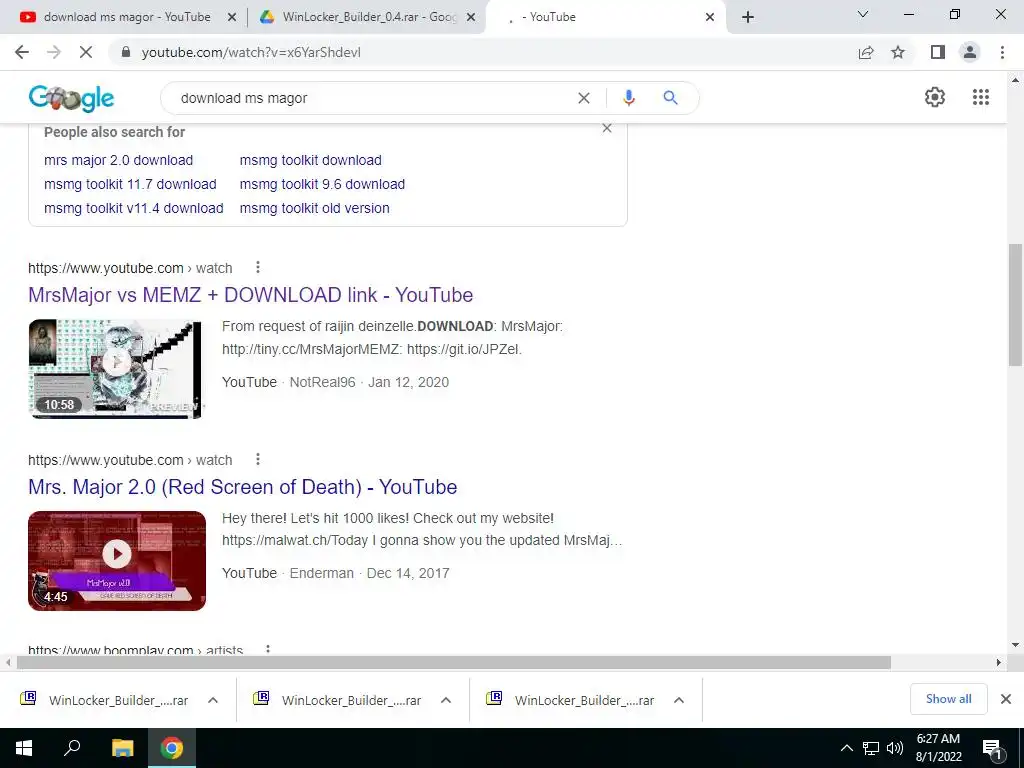Open the tab search chevron
Screen dimensions: 1024x768
tap(863, 14)
